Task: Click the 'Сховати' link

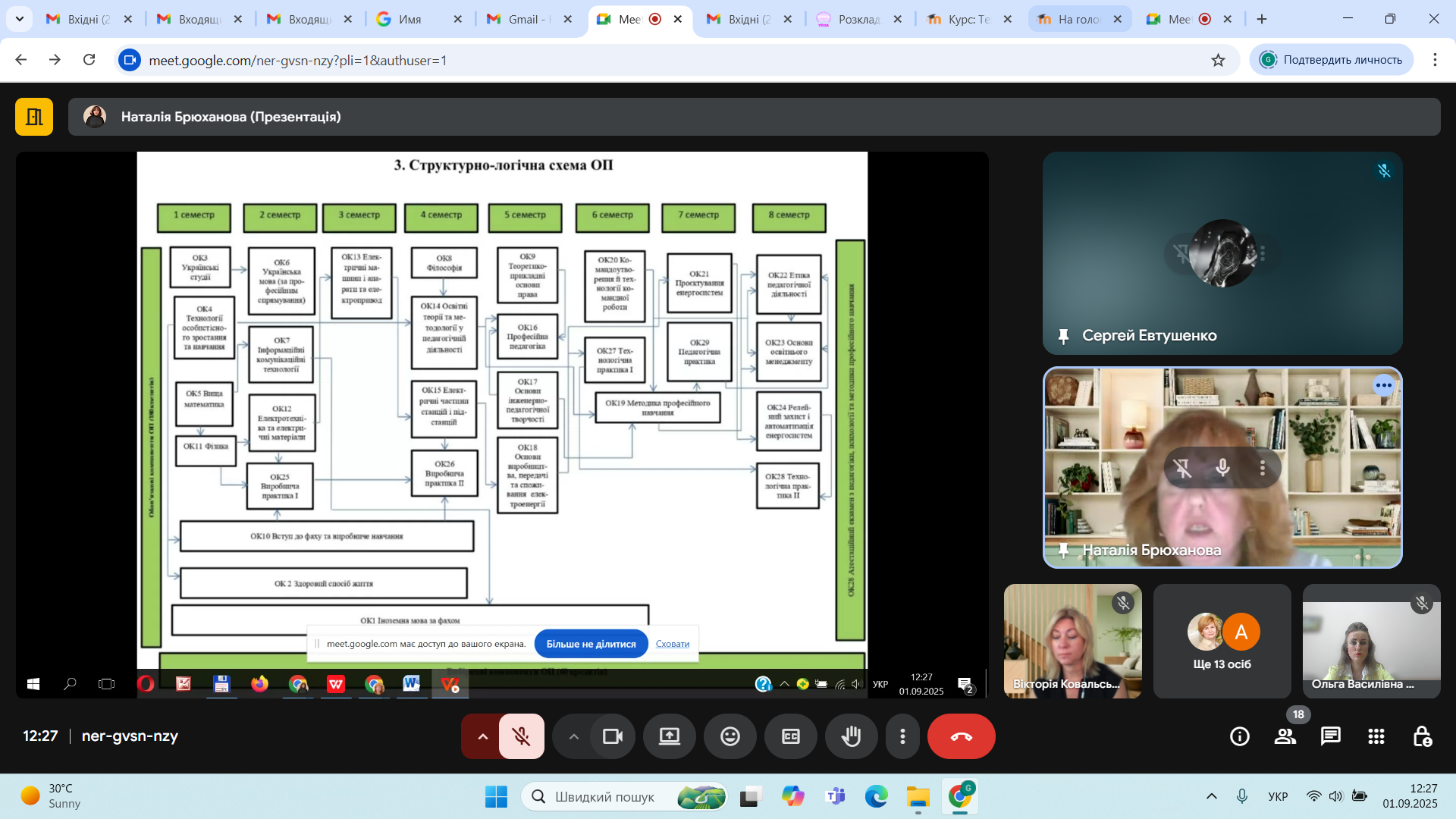Action: pos(673,644)
